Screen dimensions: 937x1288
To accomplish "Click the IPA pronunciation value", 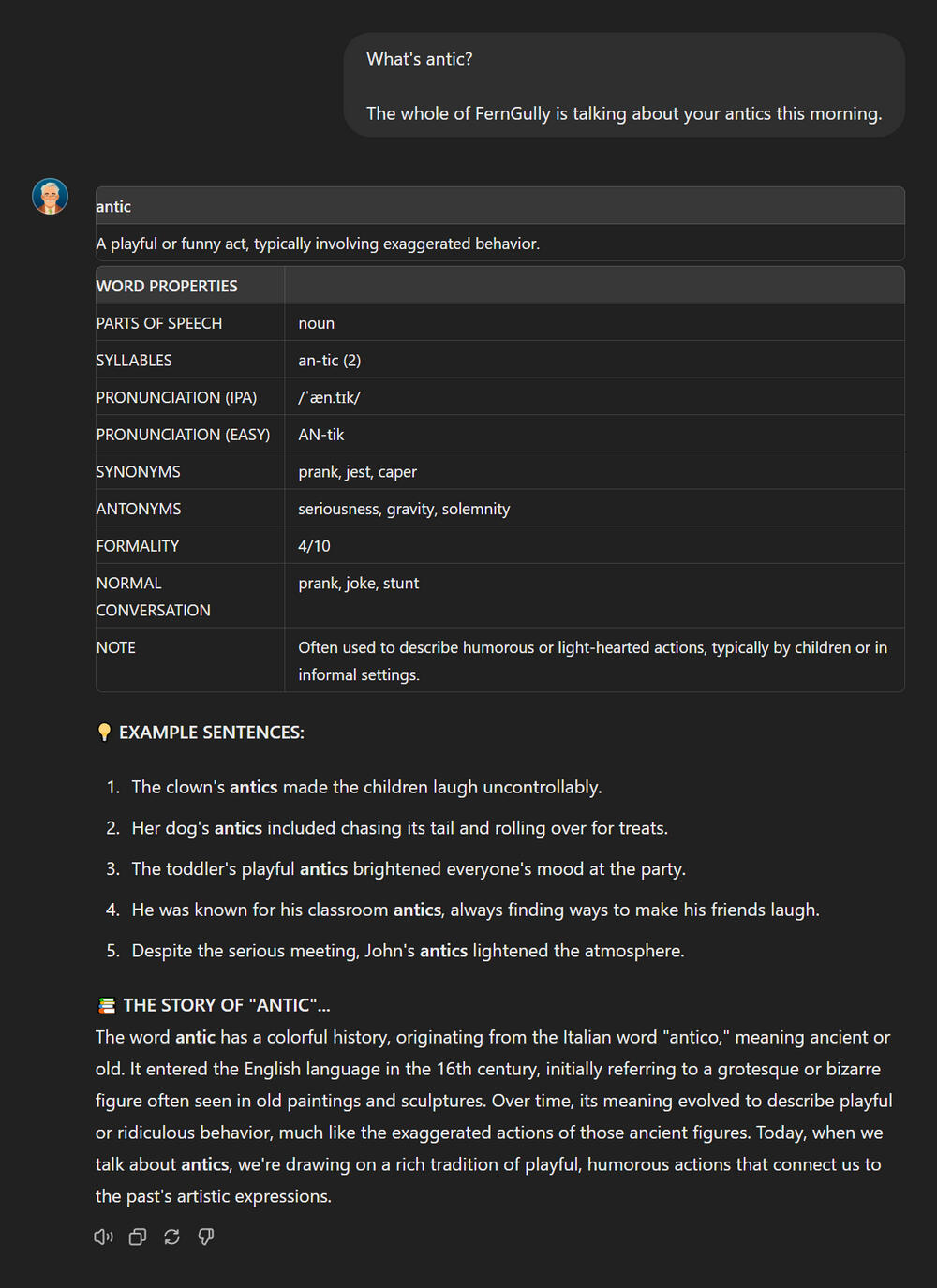I will [329, 397].
